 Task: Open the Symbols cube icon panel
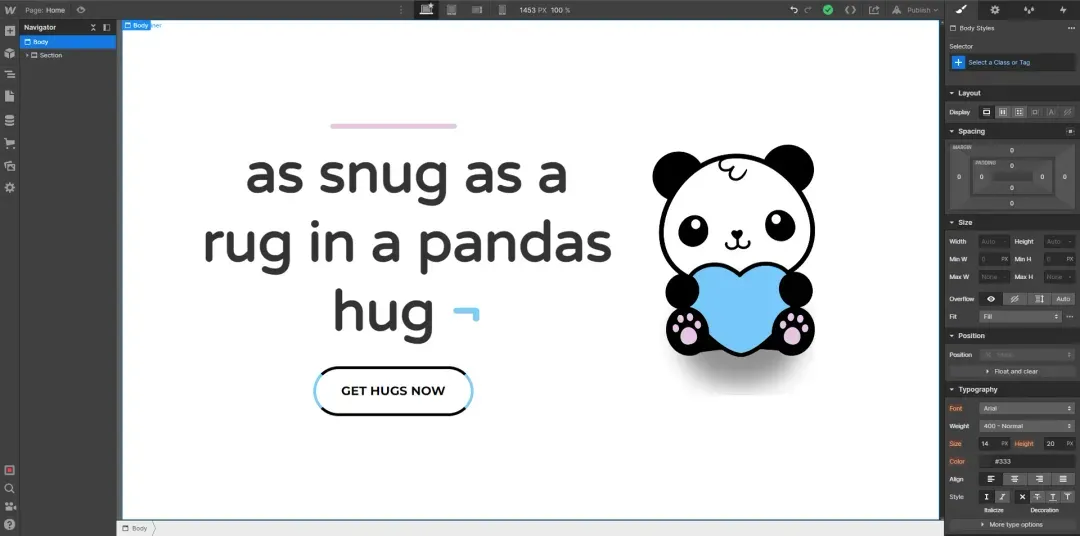coord(10,53)
